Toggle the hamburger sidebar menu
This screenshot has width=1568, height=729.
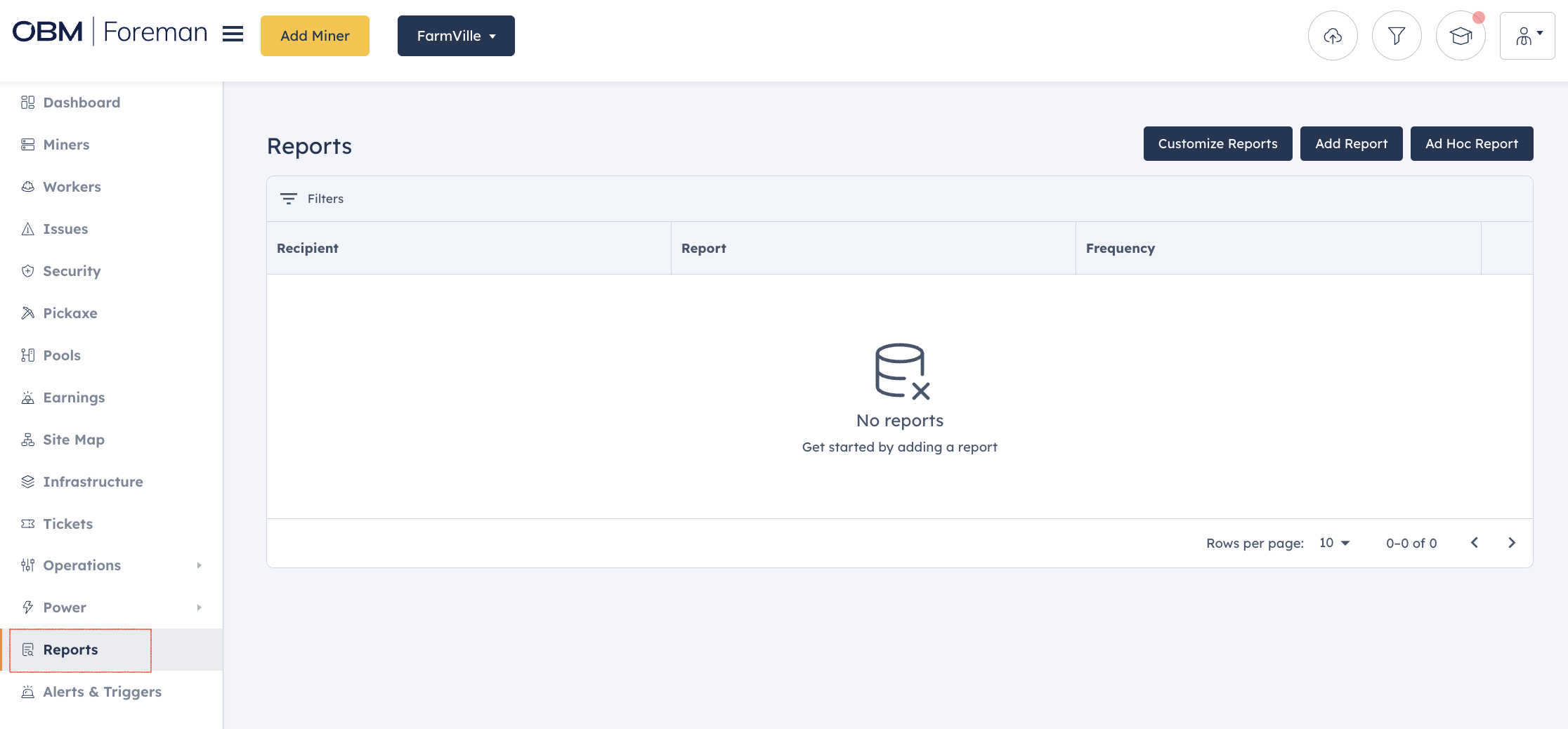click(233, 34)
